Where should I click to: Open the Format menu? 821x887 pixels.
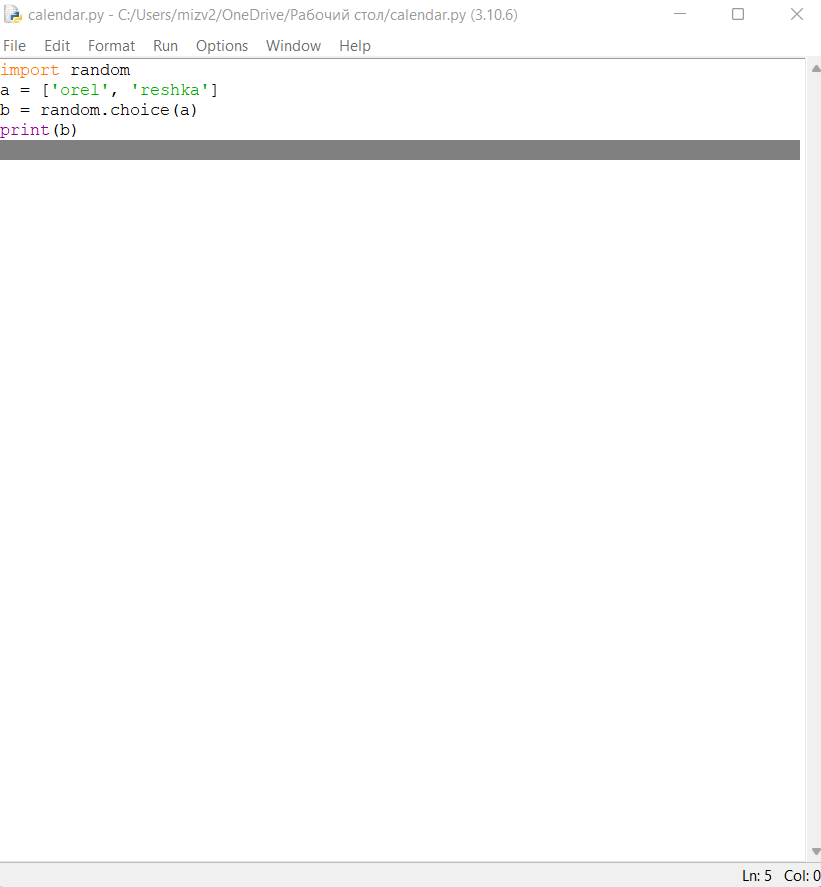111,46
